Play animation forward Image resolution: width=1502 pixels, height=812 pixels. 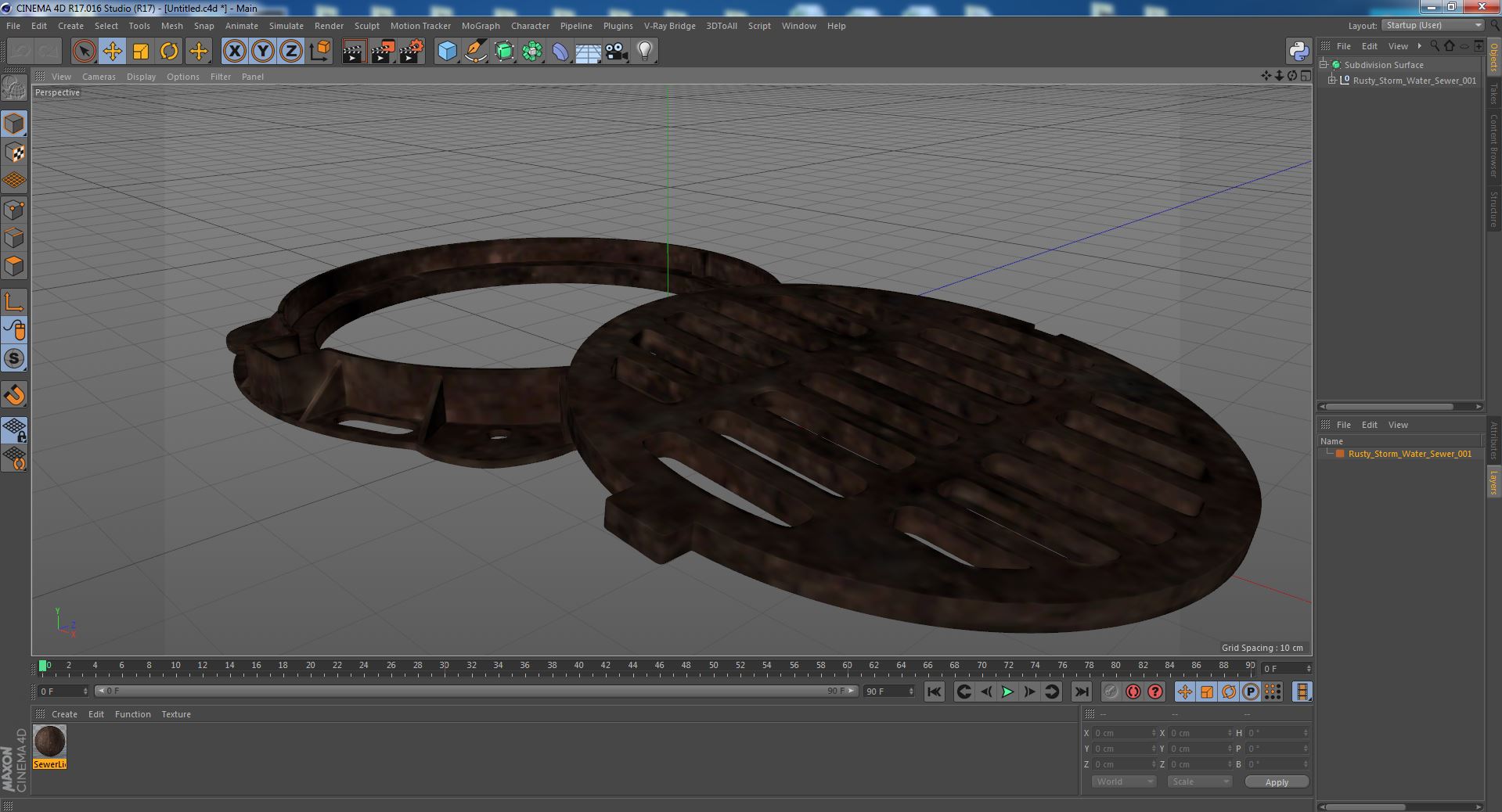point(1008,692)
